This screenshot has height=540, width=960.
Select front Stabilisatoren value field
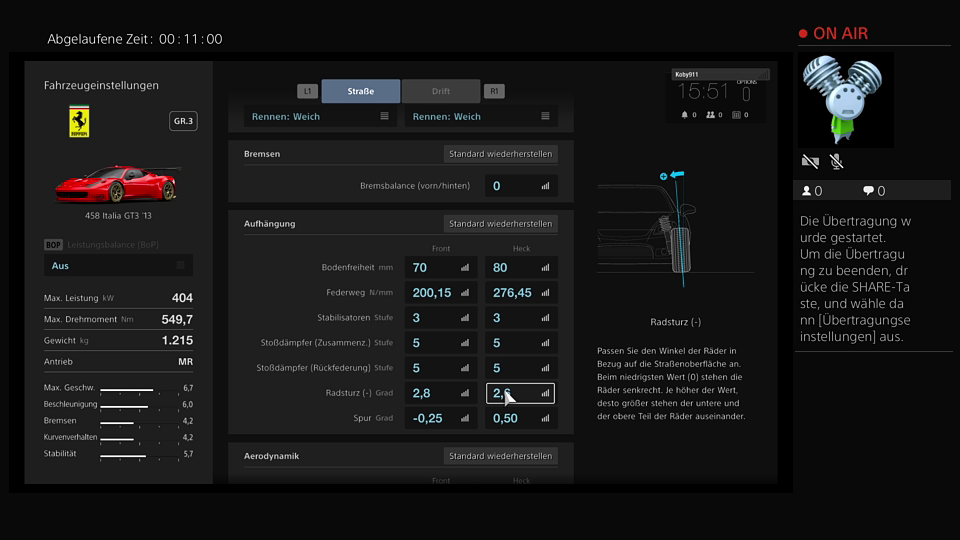pyautogui.click(x=441, y=318)
